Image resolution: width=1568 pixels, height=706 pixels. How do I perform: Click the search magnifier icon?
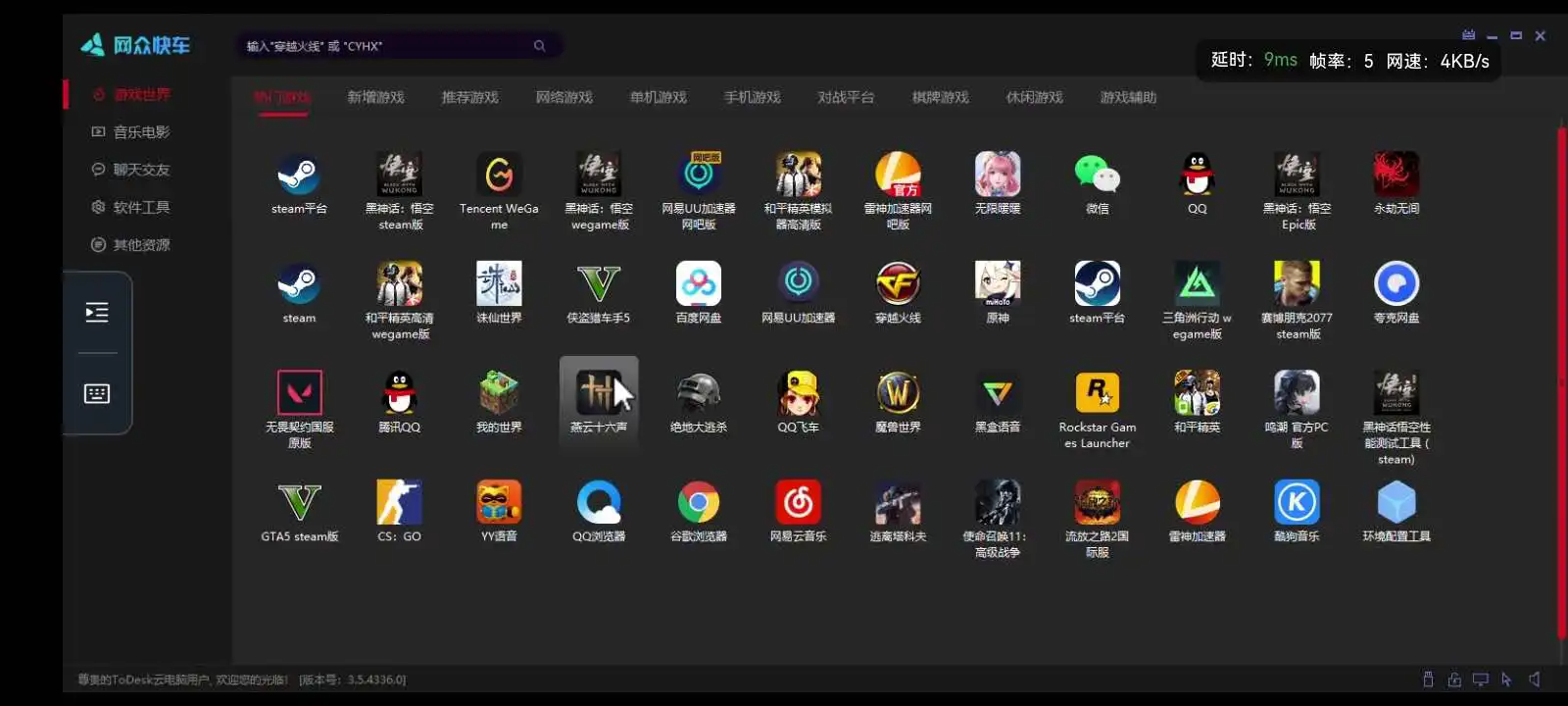click(540, 46)
